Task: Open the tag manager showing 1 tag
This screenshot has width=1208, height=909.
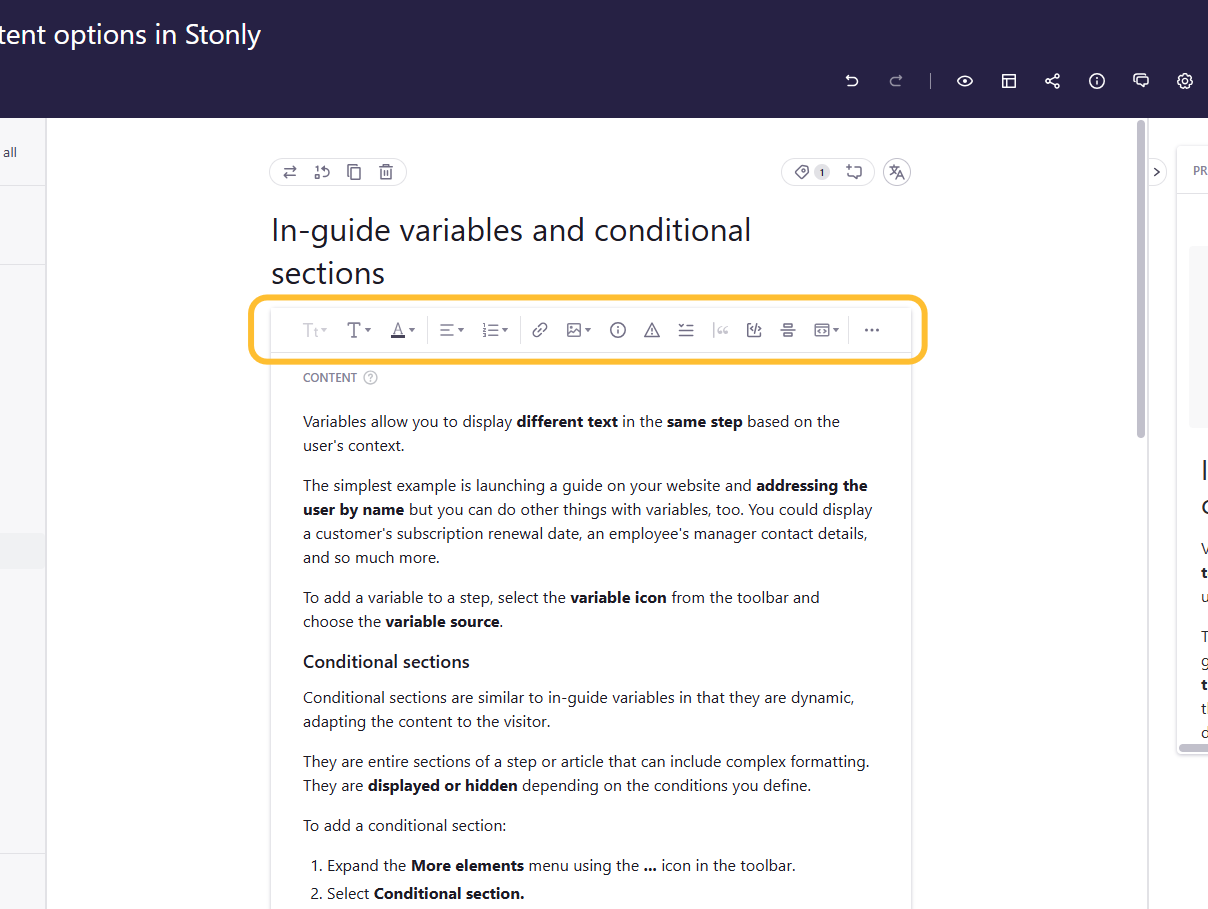Action: [812, 171]
